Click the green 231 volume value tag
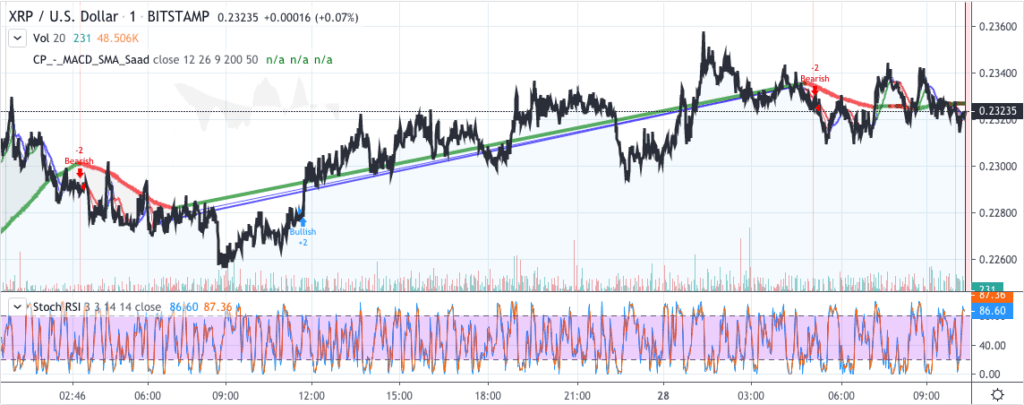This screenshot has width=1024, height=405. (987, 288)
